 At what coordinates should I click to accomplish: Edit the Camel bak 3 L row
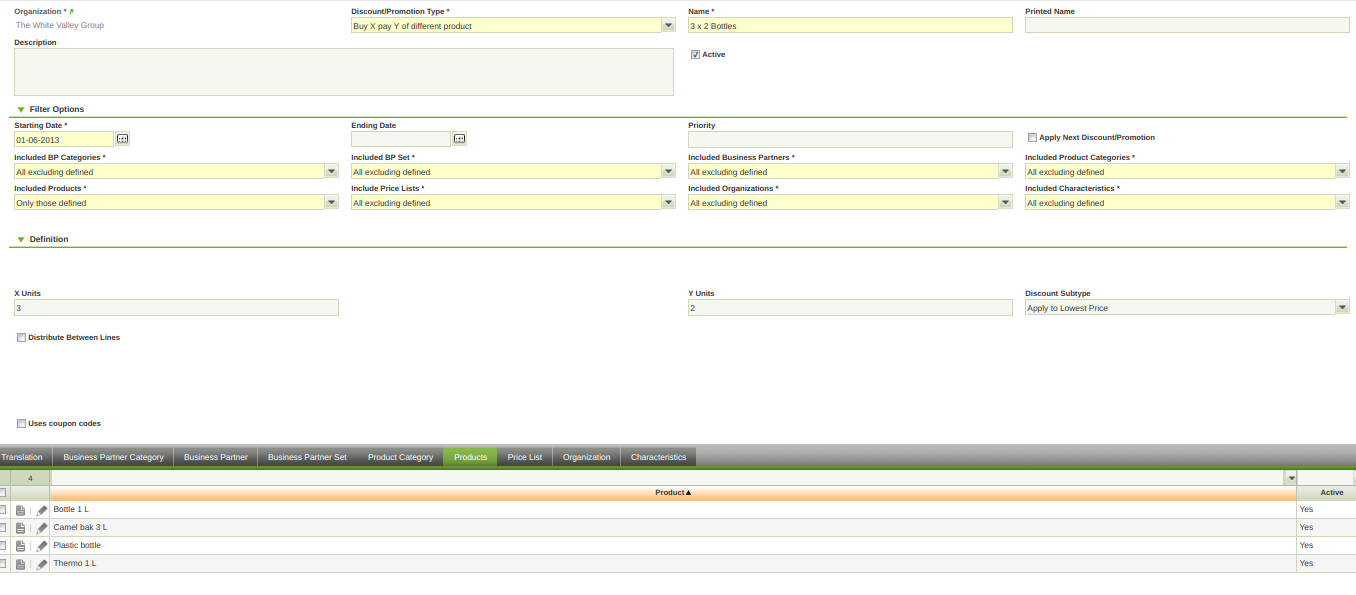pyautogui.click(x=42, y=528)
